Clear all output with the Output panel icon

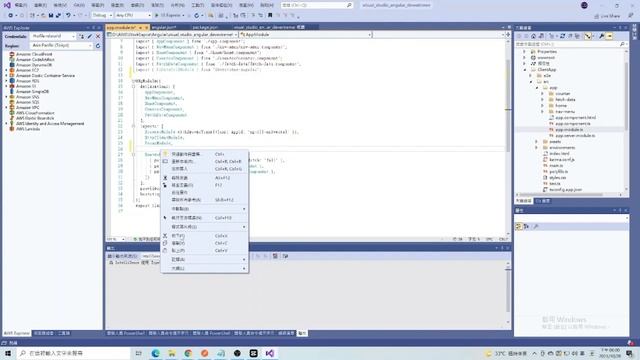[x=275, y=256]
